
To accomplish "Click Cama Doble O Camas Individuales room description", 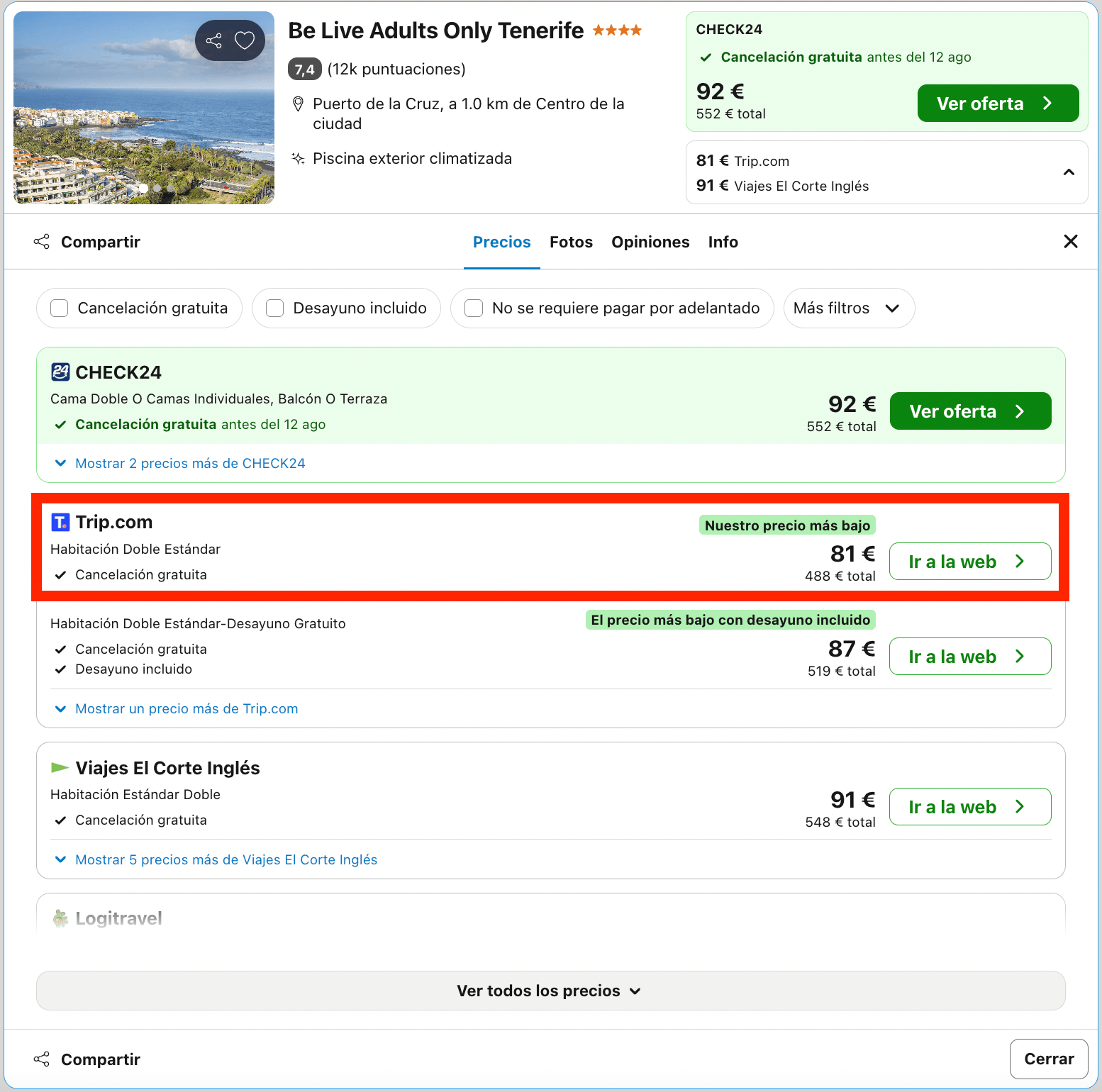I will click(x=218, y=399).
